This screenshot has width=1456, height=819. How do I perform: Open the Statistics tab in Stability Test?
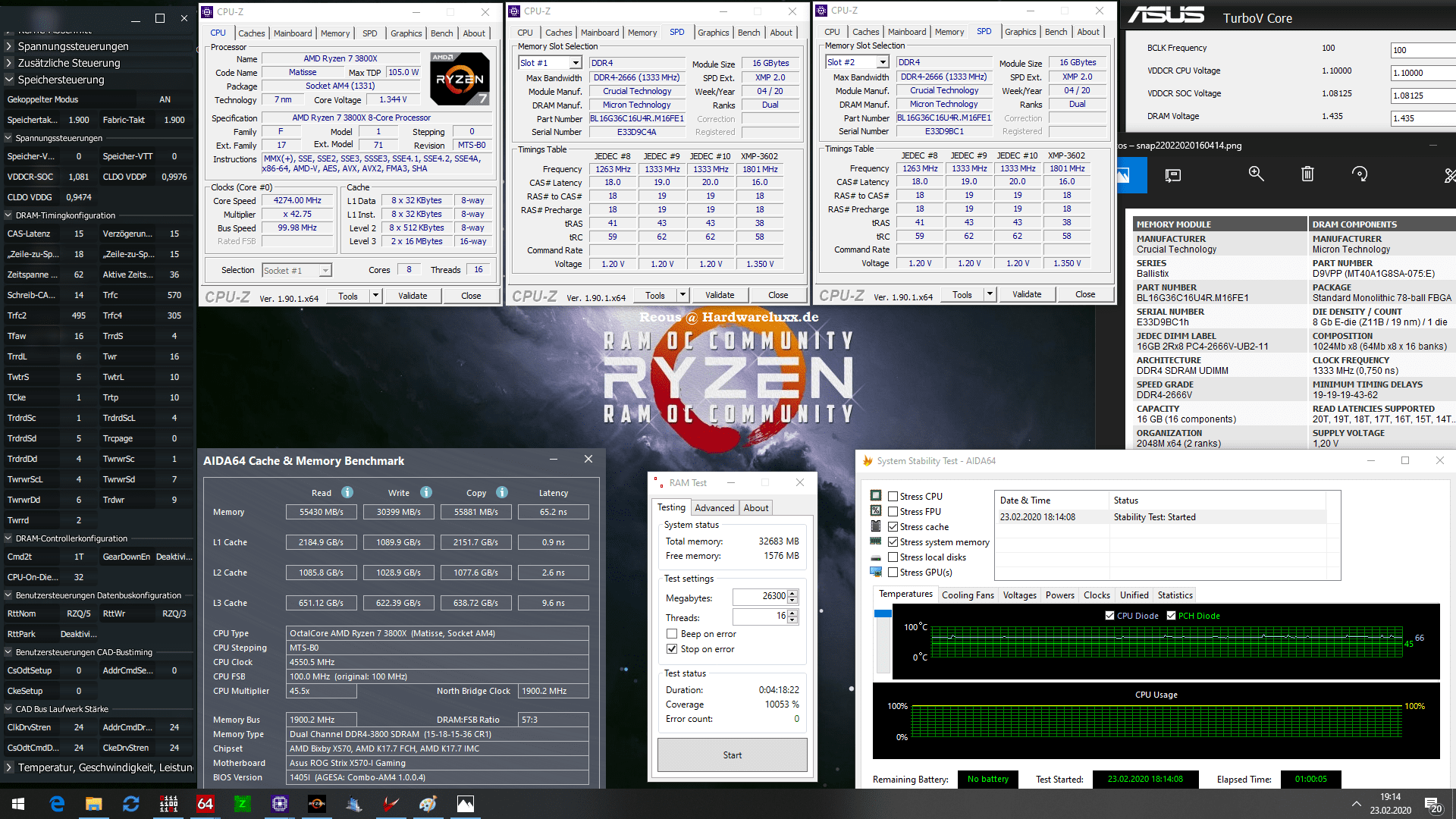coord(1175,595)
